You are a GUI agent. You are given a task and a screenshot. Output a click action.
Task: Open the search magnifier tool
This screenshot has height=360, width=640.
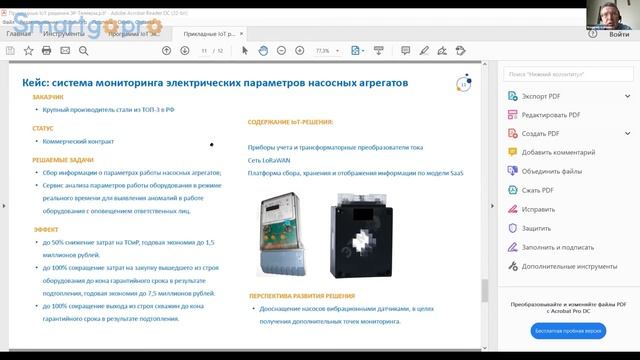pos(83,51)
